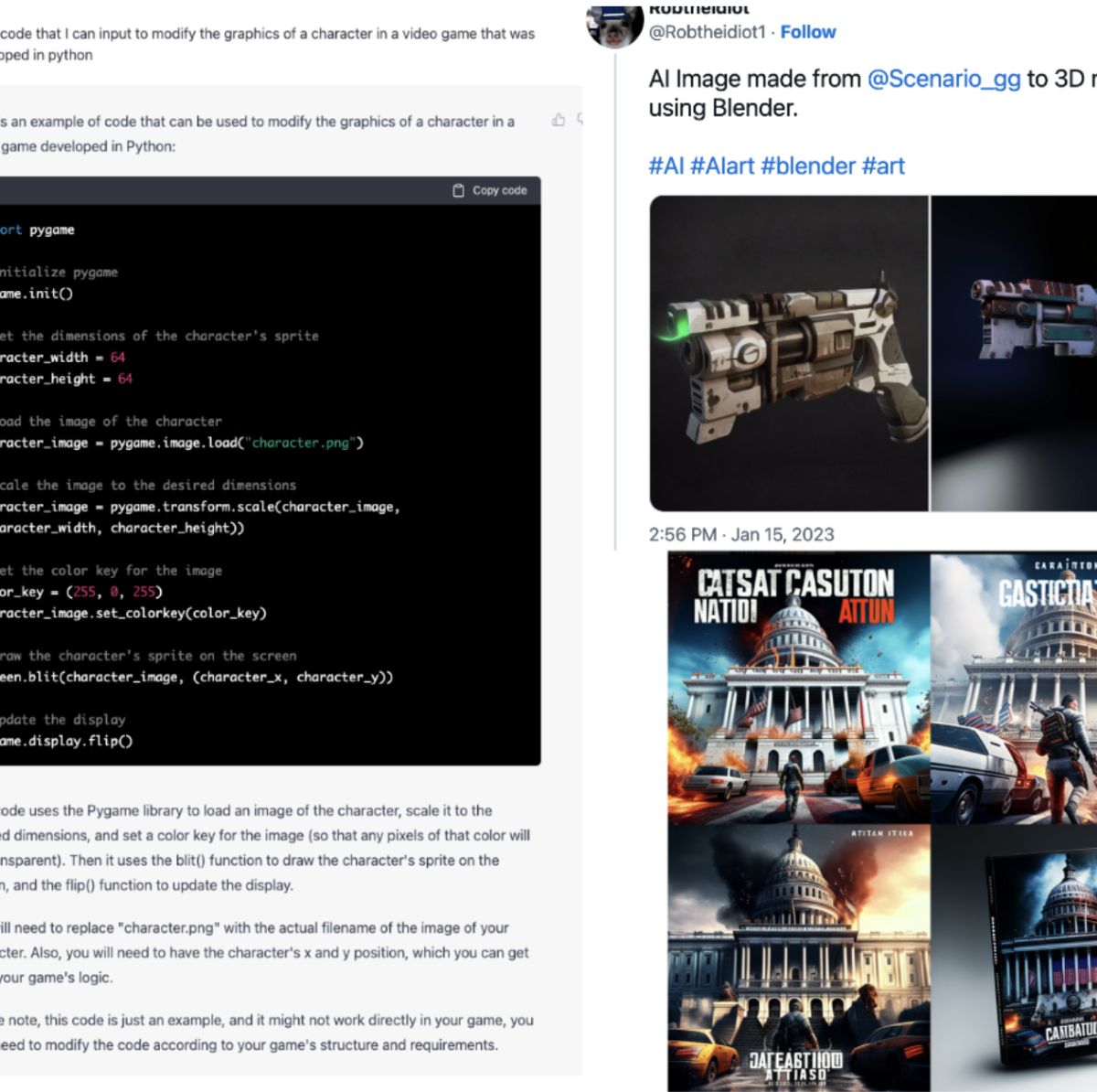Image resolution: width=1097 pixels, height=1092 pixels.
Task: Click the partially visible thumbs down icon
Action: click(580, 120)
